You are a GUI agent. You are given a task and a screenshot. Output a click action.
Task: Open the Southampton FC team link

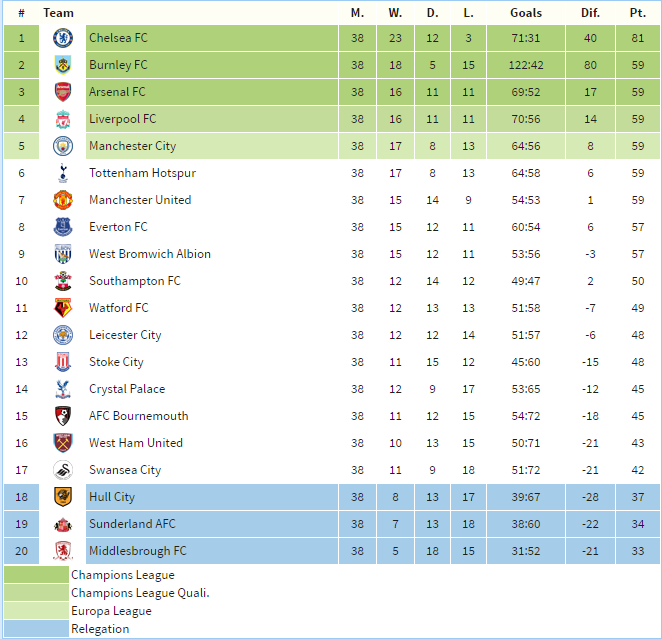tap(134, 281)
